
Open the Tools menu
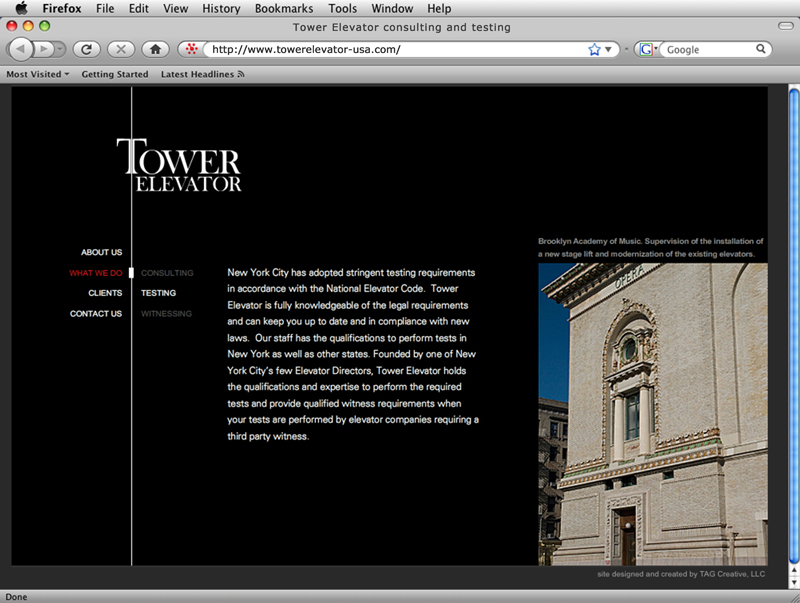pos(342,9)
